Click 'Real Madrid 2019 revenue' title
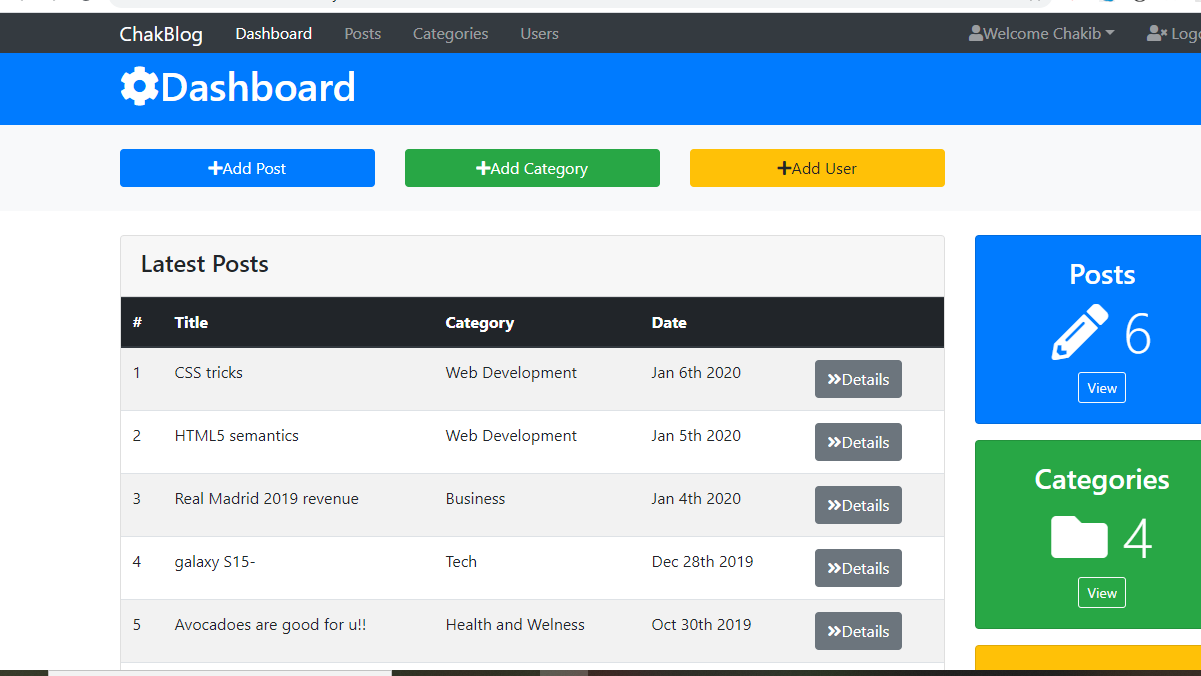Viewport: 1201px width, 676px height. tap(267, 499)
